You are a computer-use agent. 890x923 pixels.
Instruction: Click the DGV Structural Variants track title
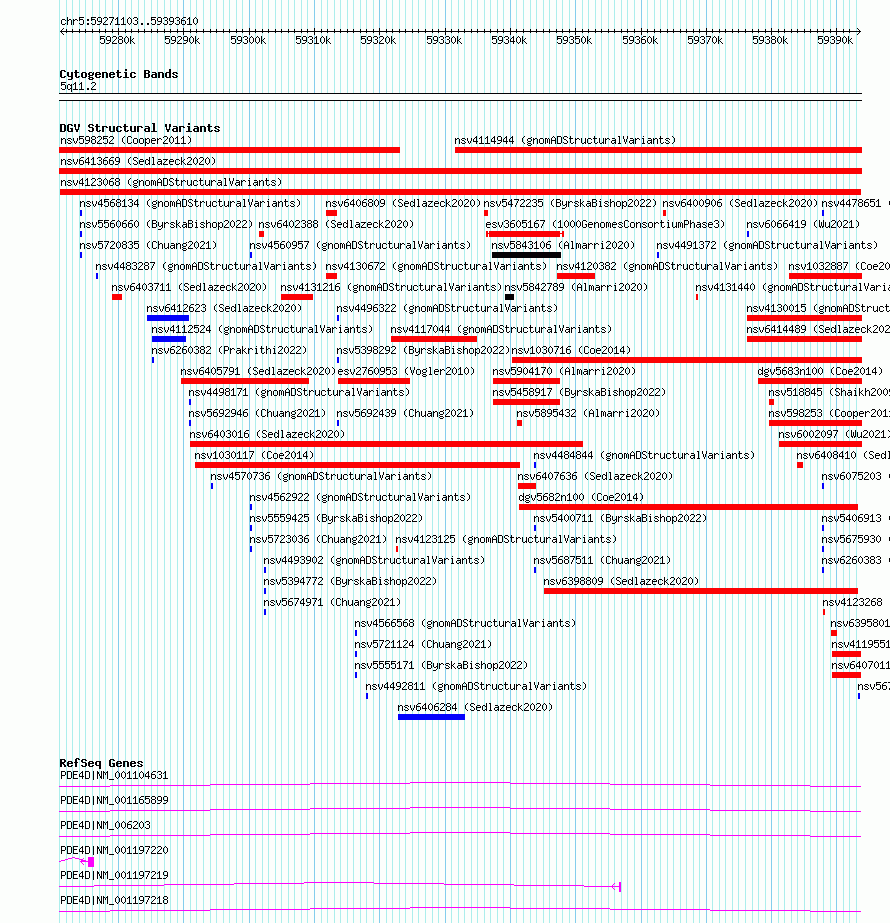pos(140,128)
